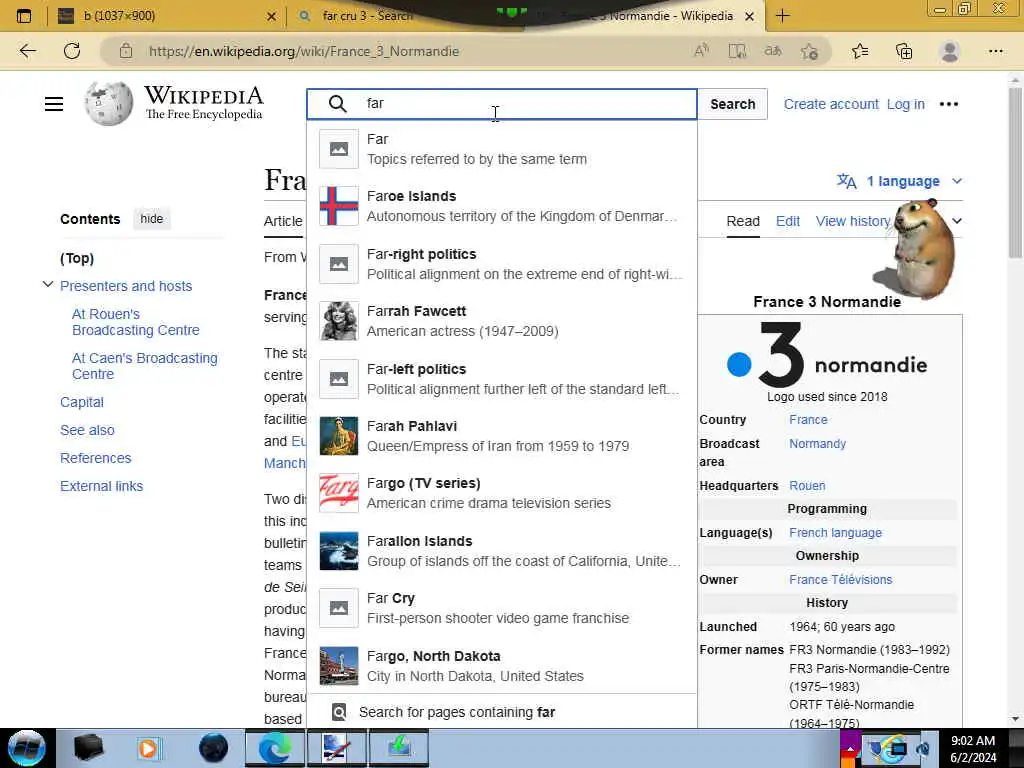The width and height of the screenshot is (1024, 768).
Task: Close the b (1037×900) tab
Action: tap(272, 16)
